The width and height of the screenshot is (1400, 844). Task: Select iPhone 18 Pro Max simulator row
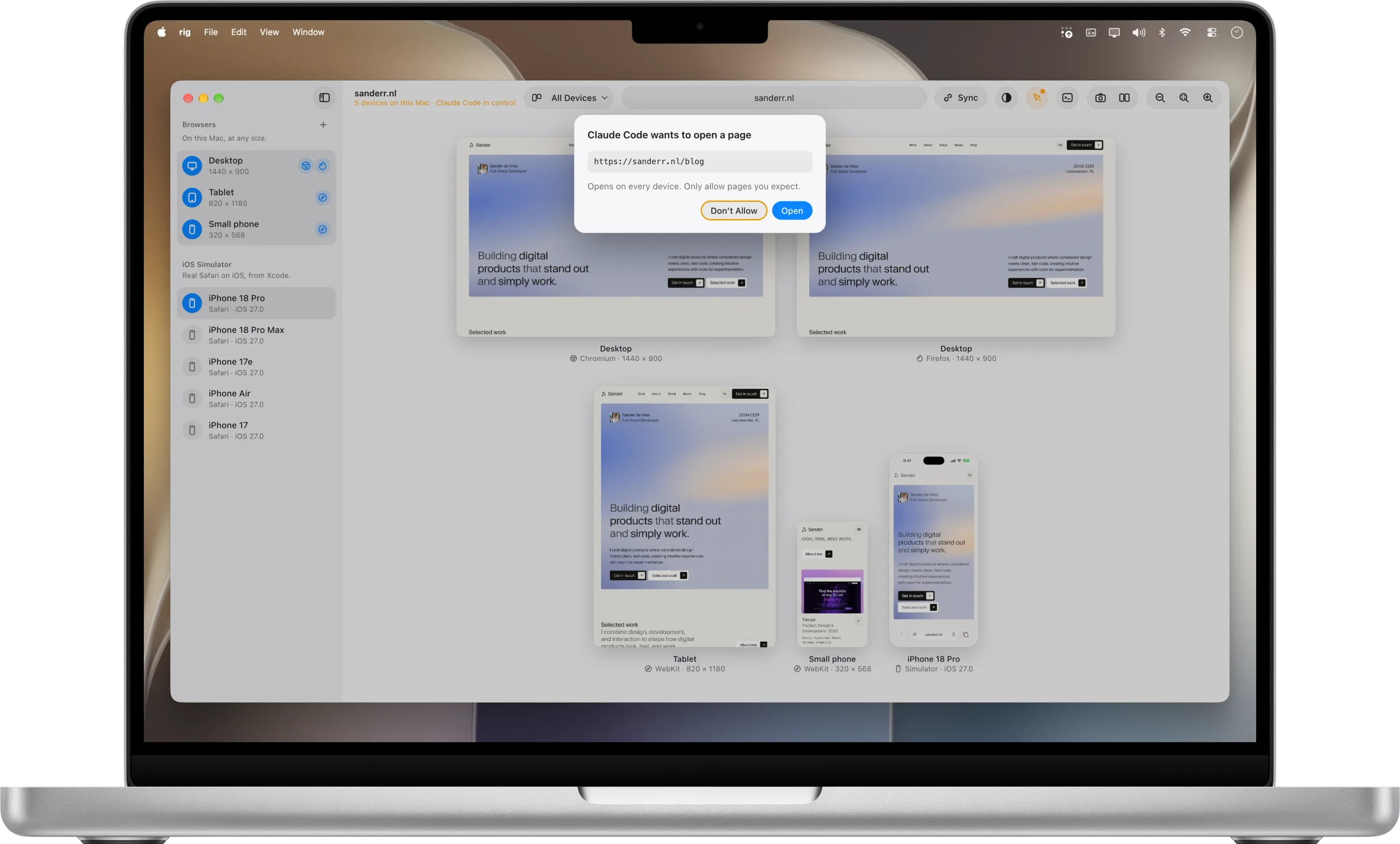coord(256,335)
